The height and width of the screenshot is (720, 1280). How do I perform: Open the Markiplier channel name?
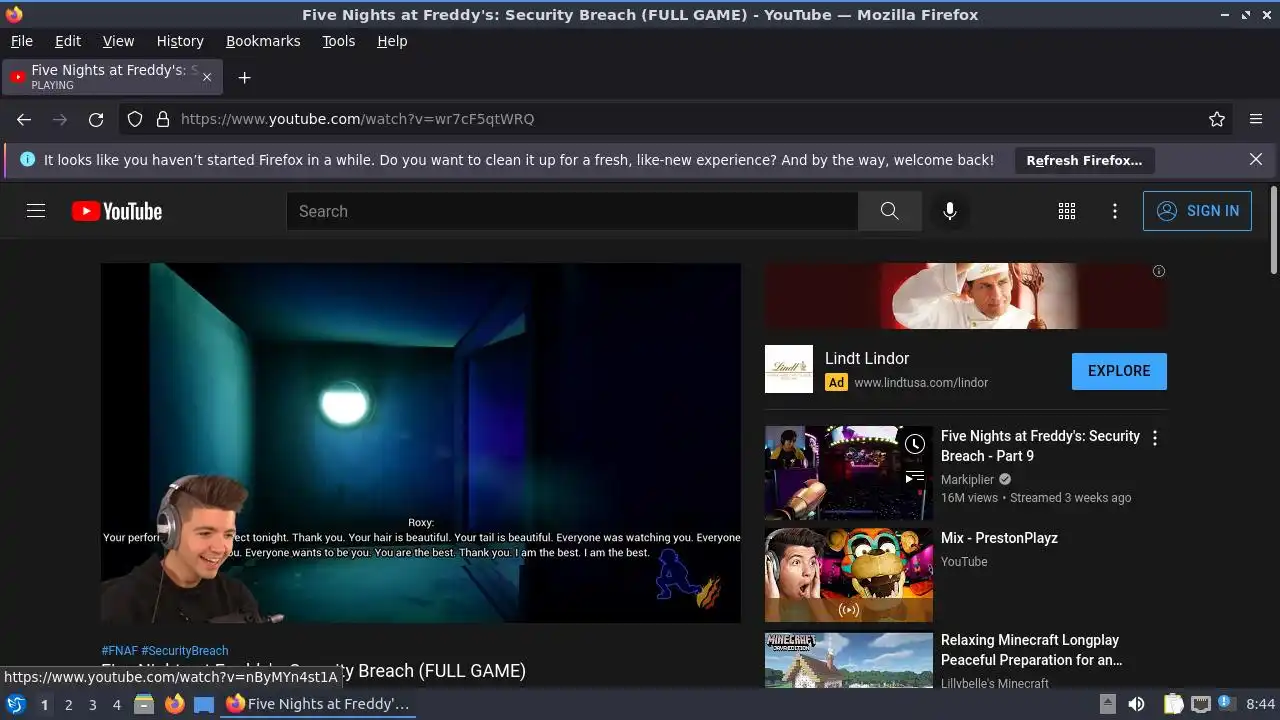pyautogui.click(x=968, y=479)
